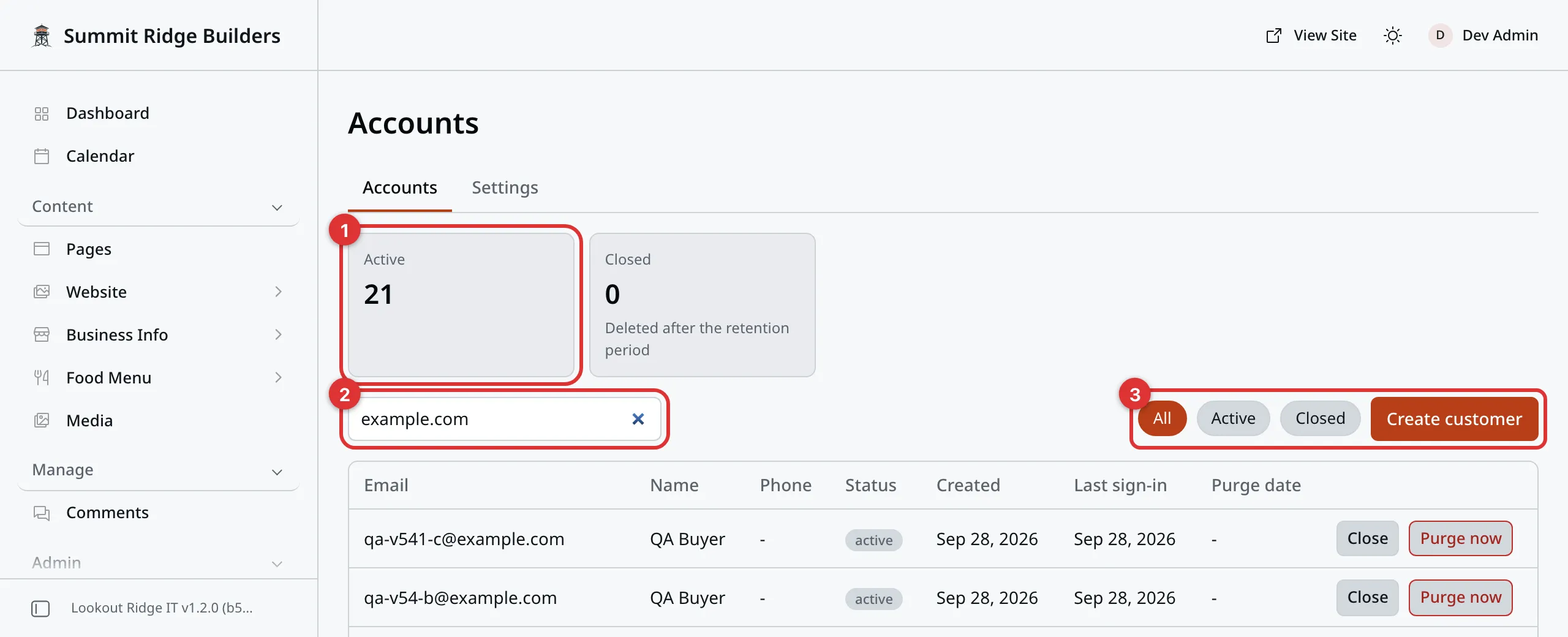Open the Calendar icon in sidebar
Image resolution: width=1568 pixels, height=637 pixels.
pyautogui.click(x=42, y=157)
